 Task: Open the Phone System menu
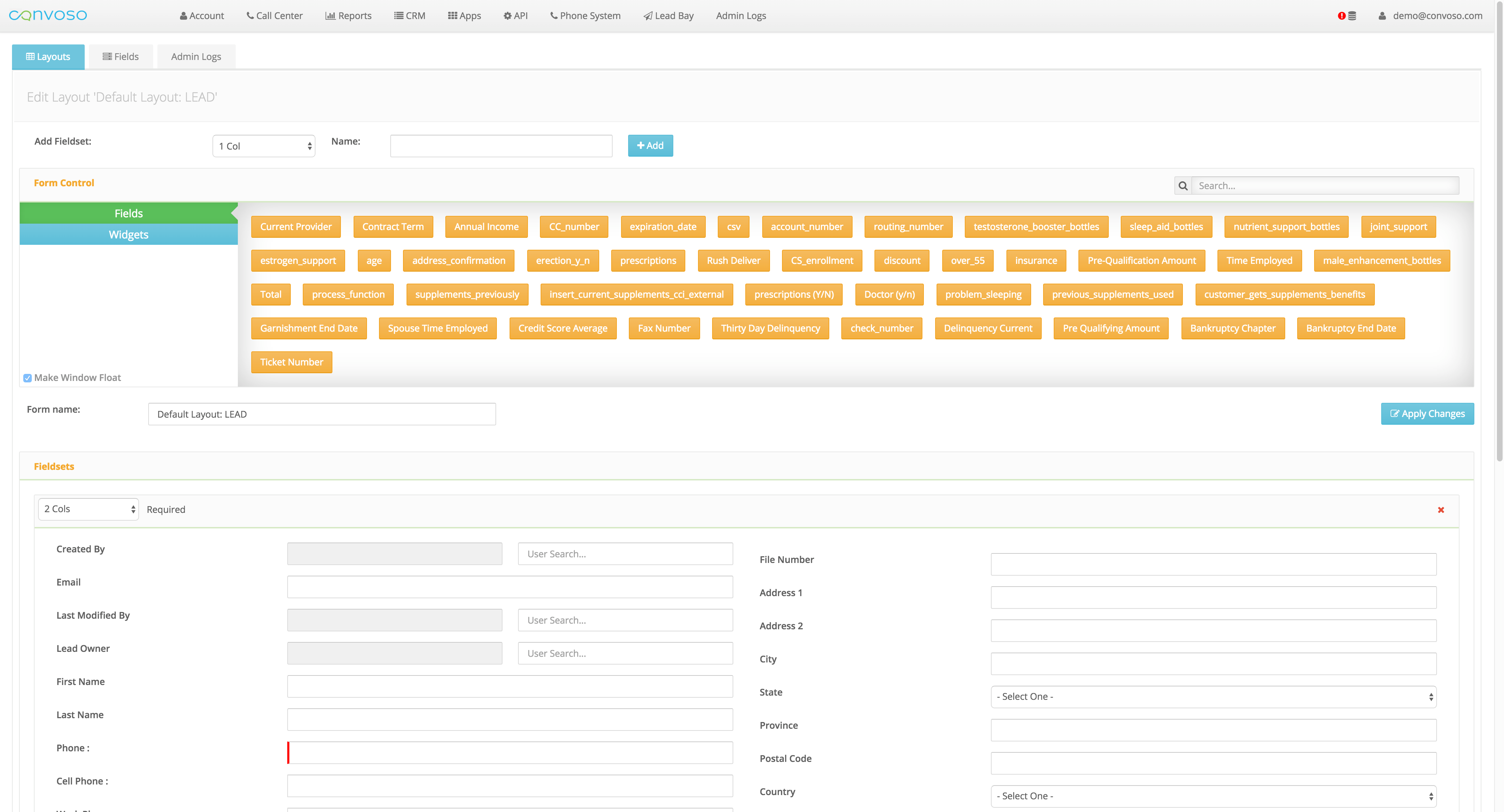point(585,16)
